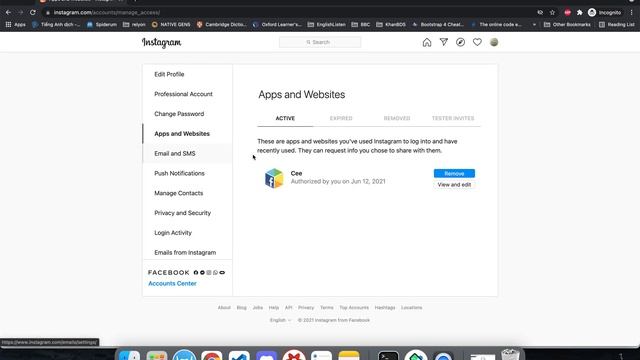Open Trash from the Dock
The height and width of the screenshot is (360, 640).
click(510, 354)
